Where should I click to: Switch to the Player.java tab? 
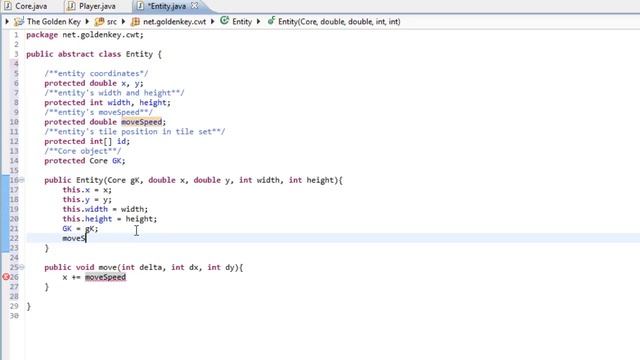tap(96, 6)
